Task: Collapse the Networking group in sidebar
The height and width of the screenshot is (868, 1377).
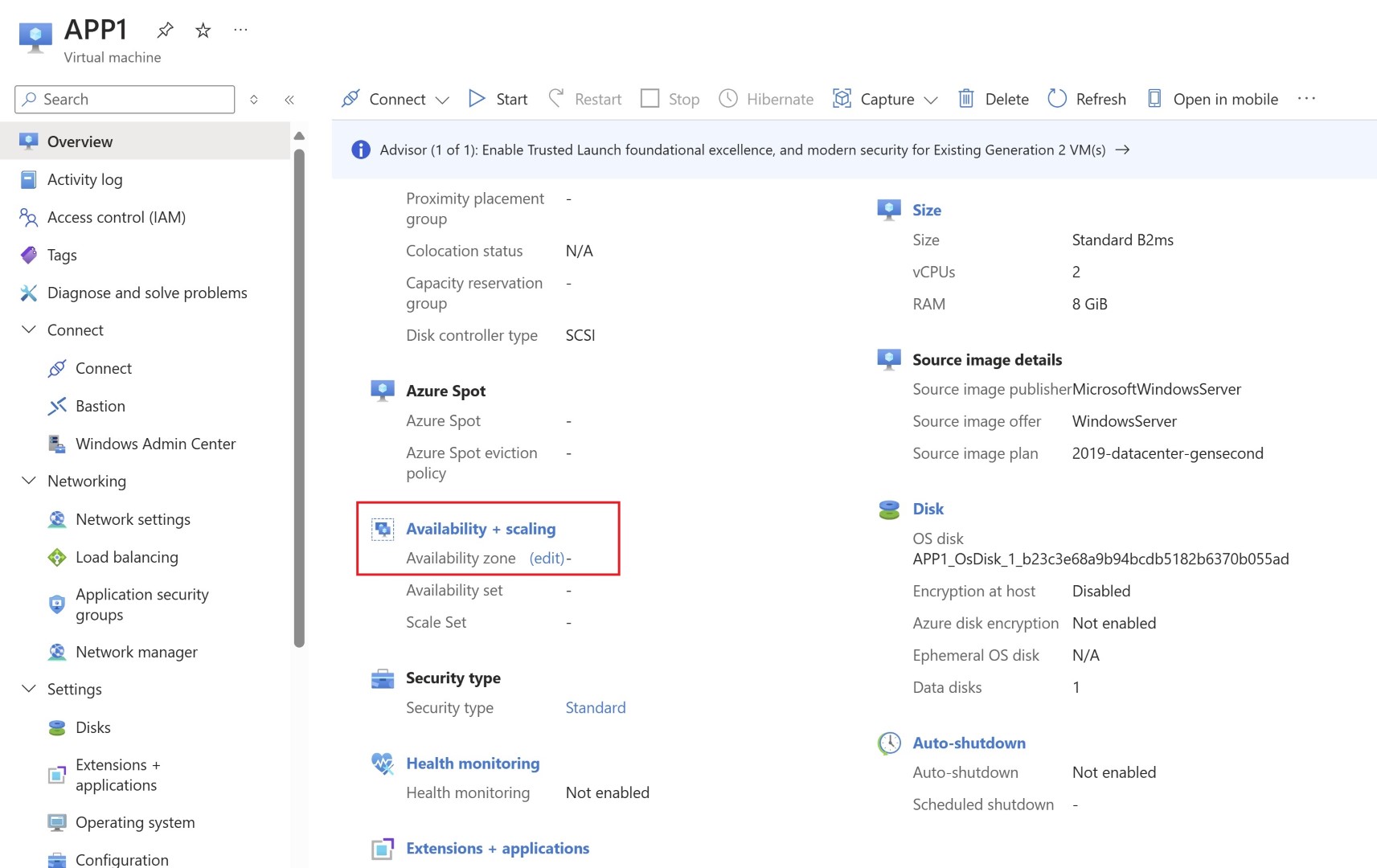Action: tap(29, 481)
